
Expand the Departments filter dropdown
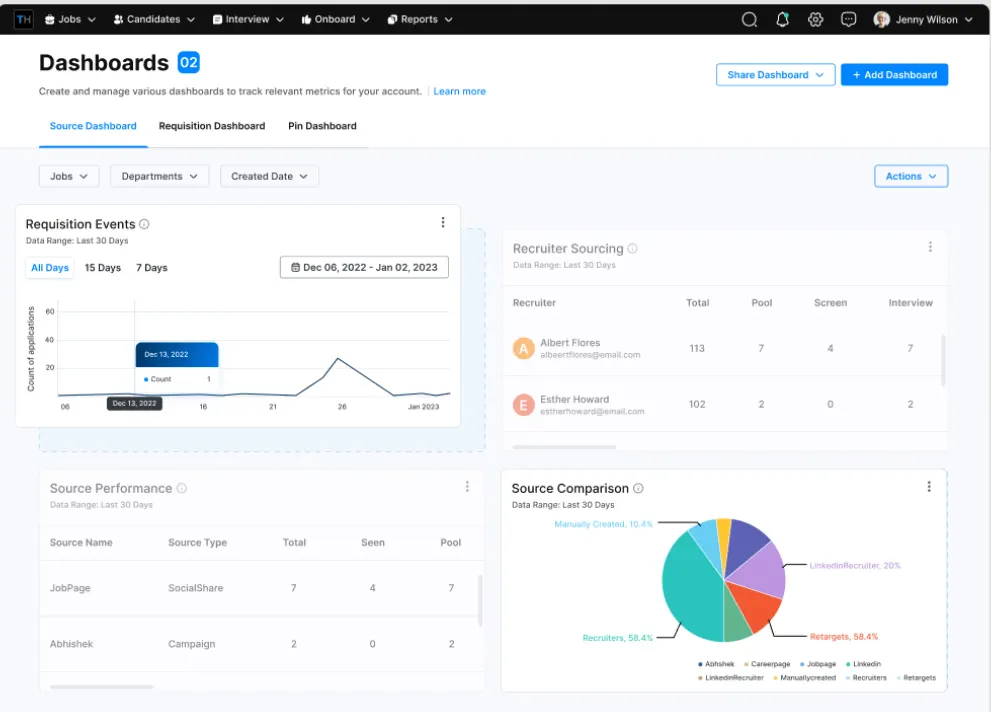point(159,176)
